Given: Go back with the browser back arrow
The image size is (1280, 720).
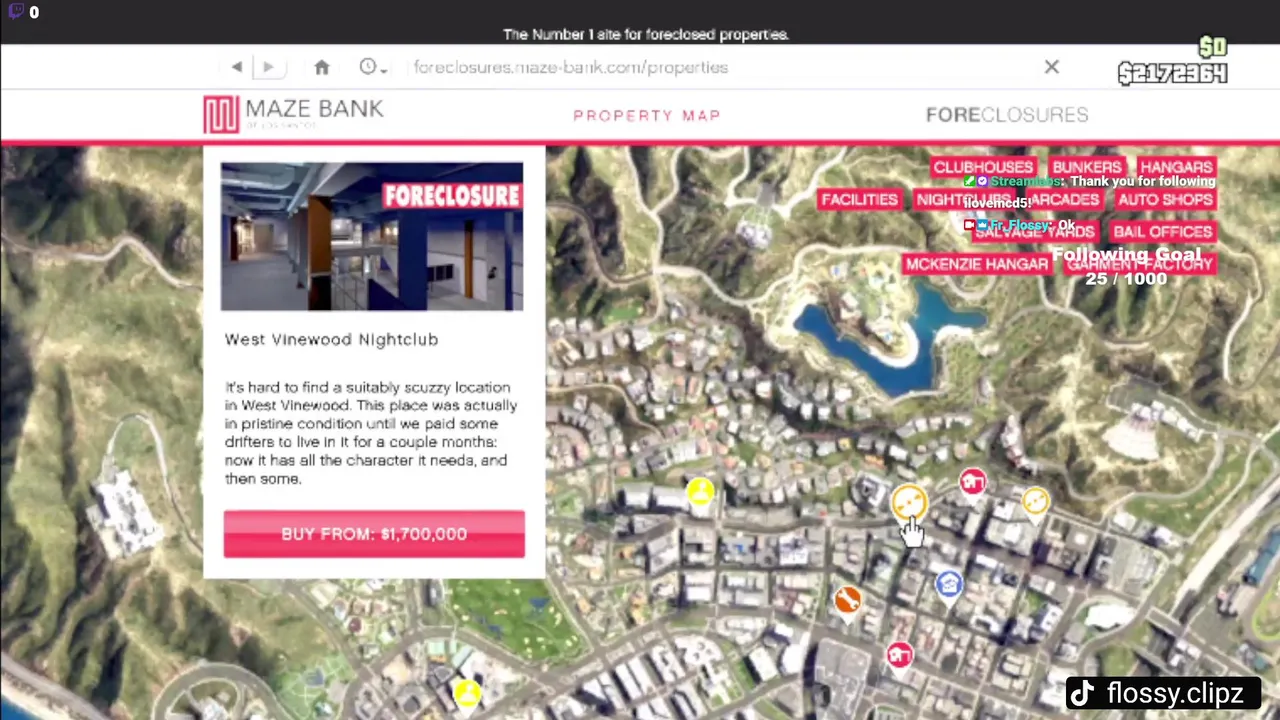Looking at the screenshot, I should 237,67.
